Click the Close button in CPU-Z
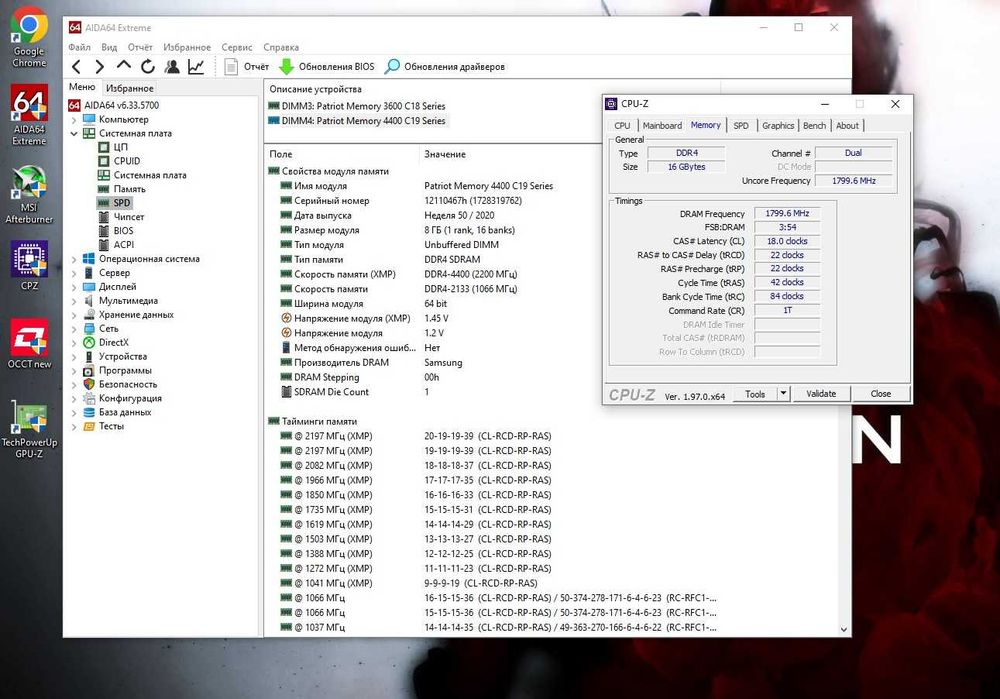 881,394
